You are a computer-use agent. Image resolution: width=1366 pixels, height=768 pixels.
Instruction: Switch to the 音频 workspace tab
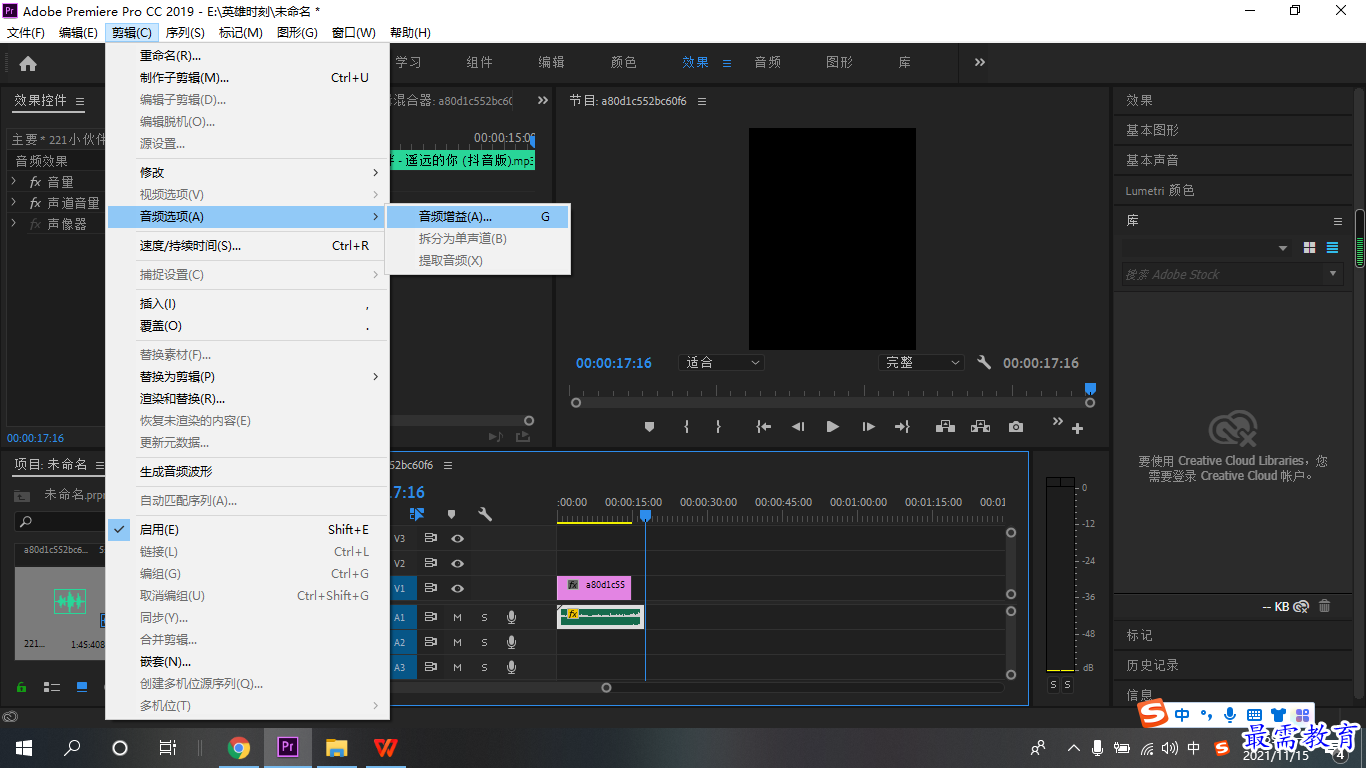coord(768,62)
